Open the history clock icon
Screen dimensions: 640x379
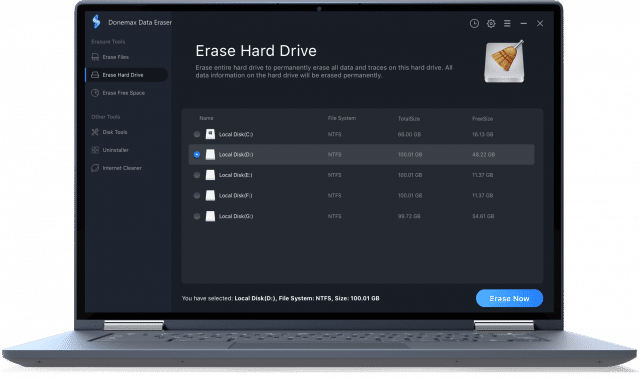(x=474, y=23)
